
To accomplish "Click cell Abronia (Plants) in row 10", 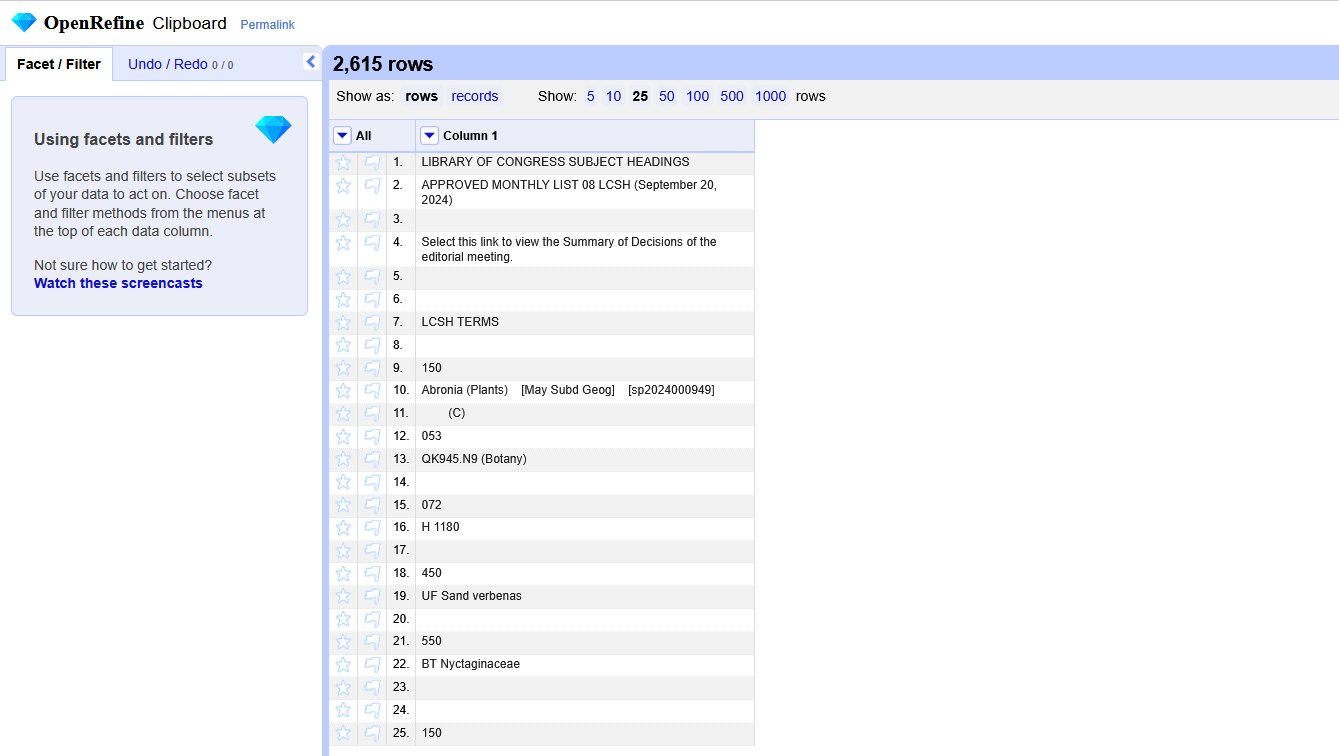I will pos(585,390).
